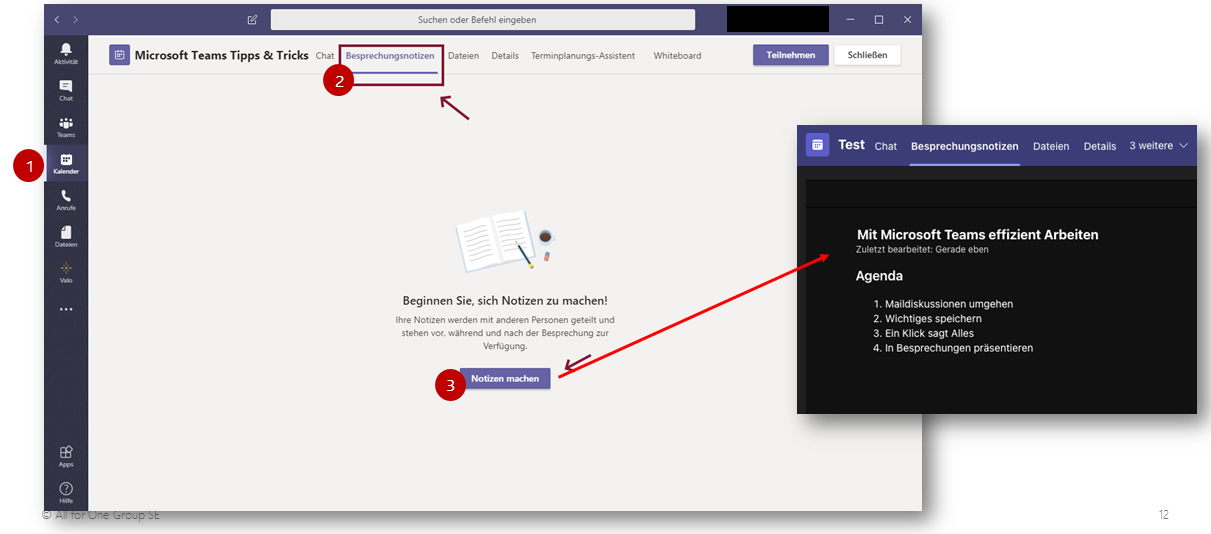The width and height of the screenshot is (1211, 534).
Task: Click agenda item Wichtiges speichern
Action: click(931, 319)
